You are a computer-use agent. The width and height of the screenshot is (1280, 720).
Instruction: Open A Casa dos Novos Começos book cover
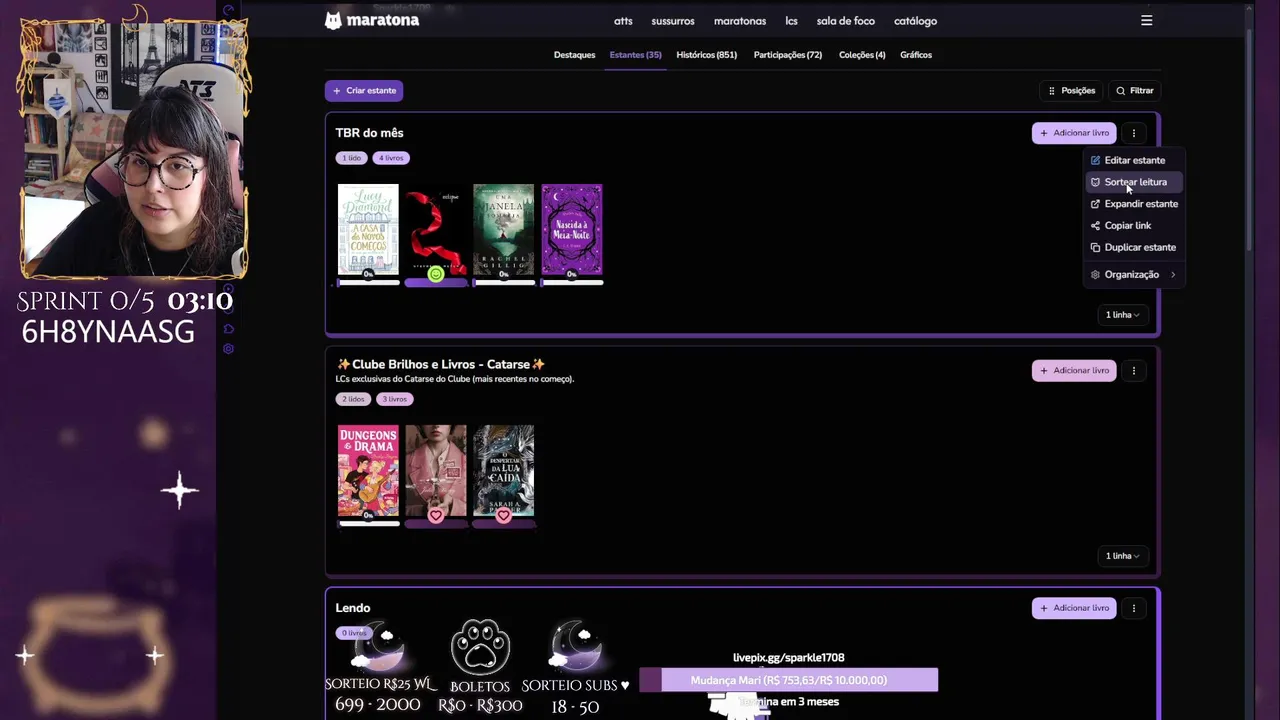368,229
